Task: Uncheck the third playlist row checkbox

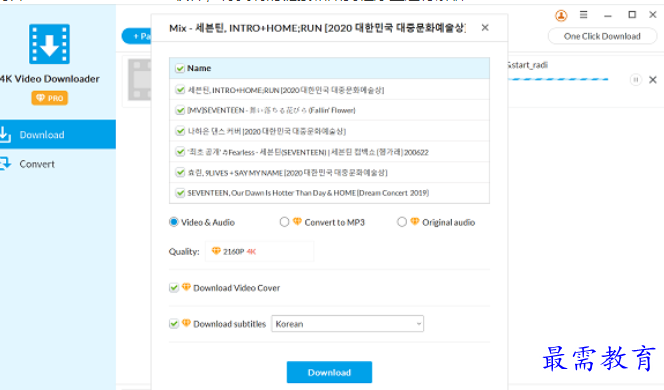Action: click(180, 131)
